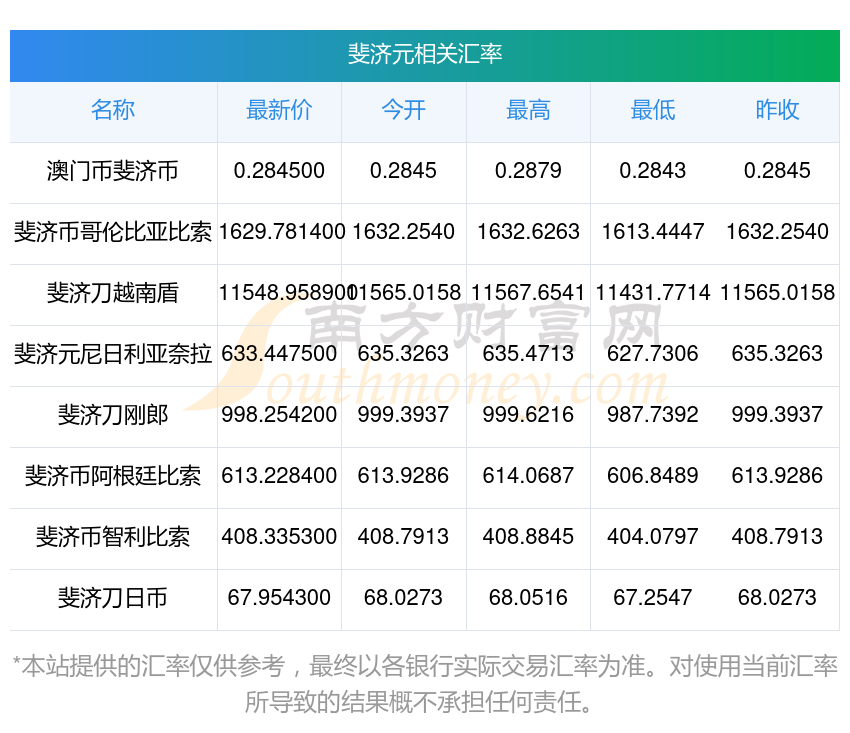Image resolution: width=850 pixels, height=733 pixels.
Task: Click the 斐济刀刚郎 row label
Action: 113,415
